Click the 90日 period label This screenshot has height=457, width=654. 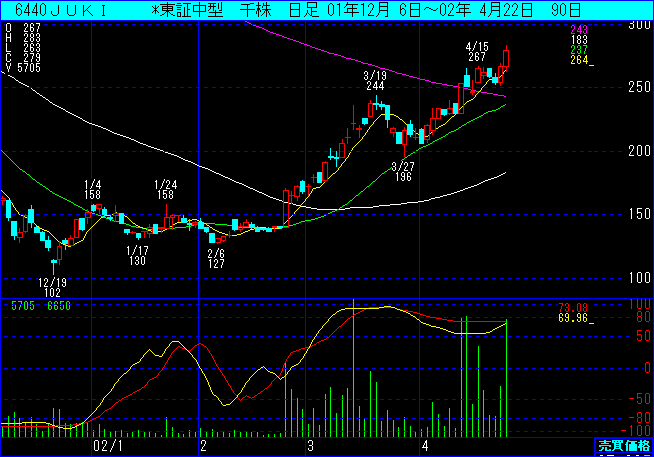pos(566,10)
